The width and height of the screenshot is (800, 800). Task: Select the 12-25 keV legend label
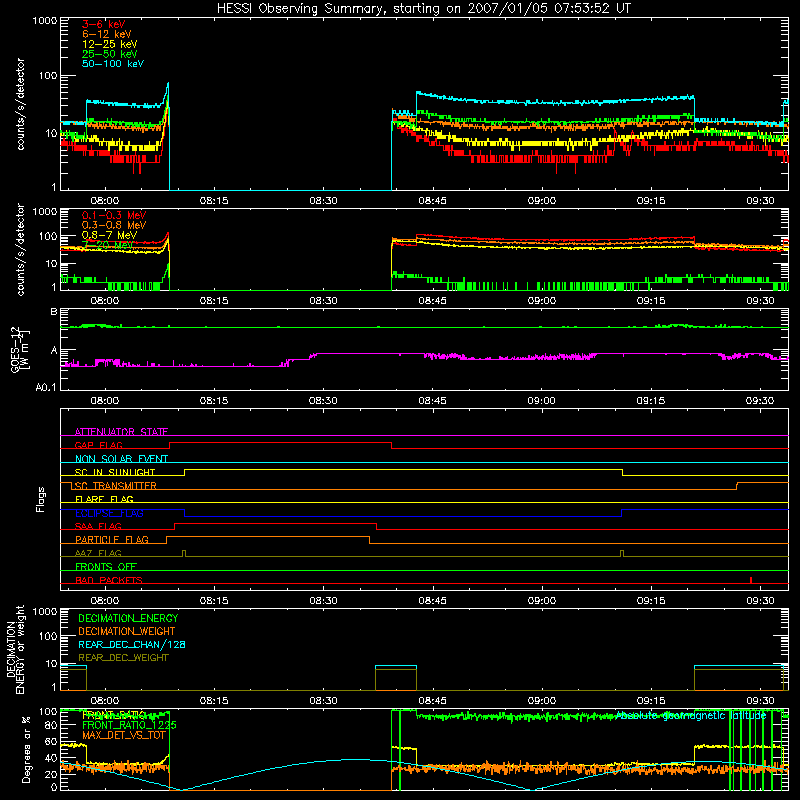(x=110, y=44)
